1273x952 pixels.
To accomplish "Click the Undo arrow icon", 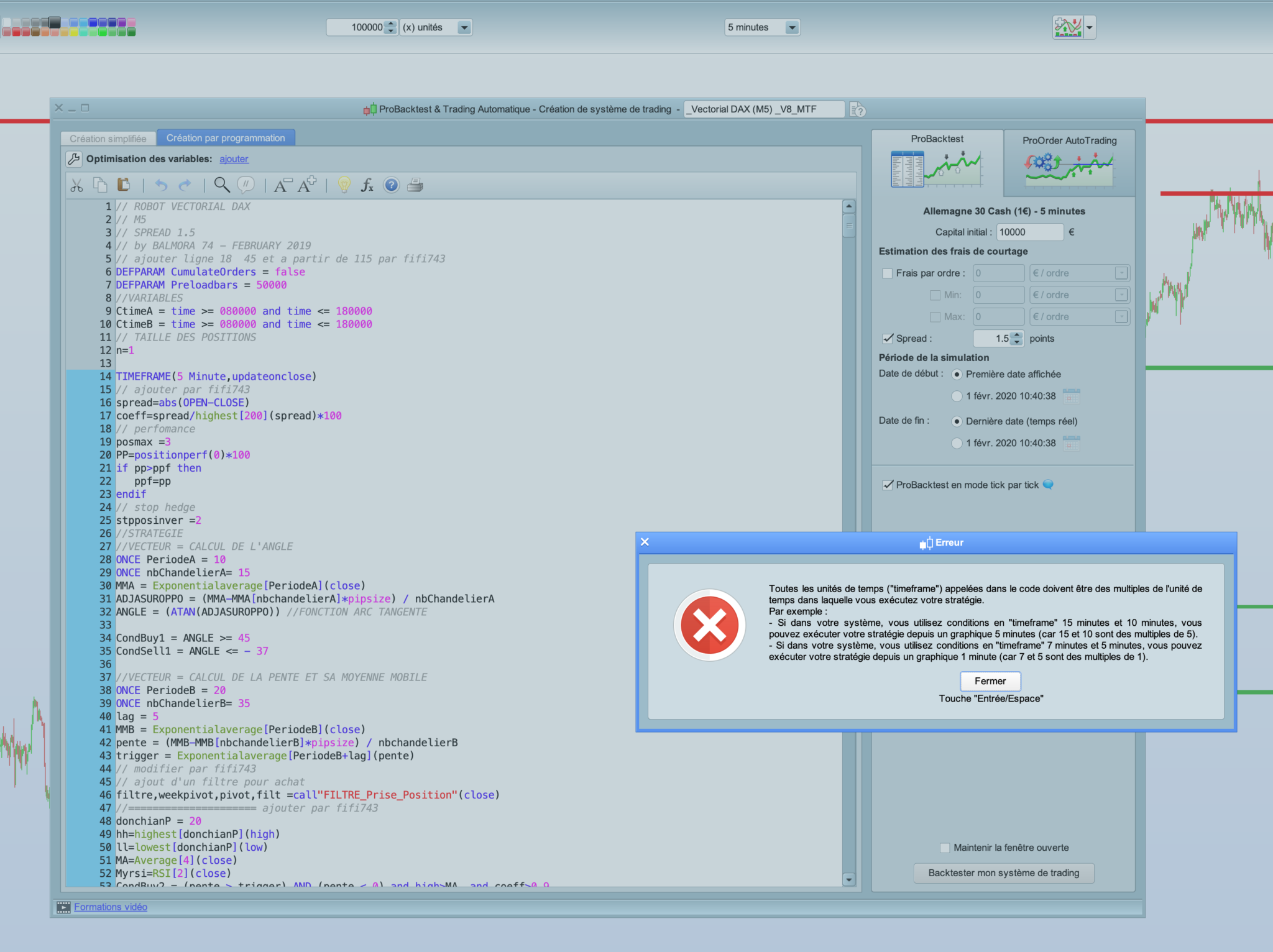I will click(161, 185).
